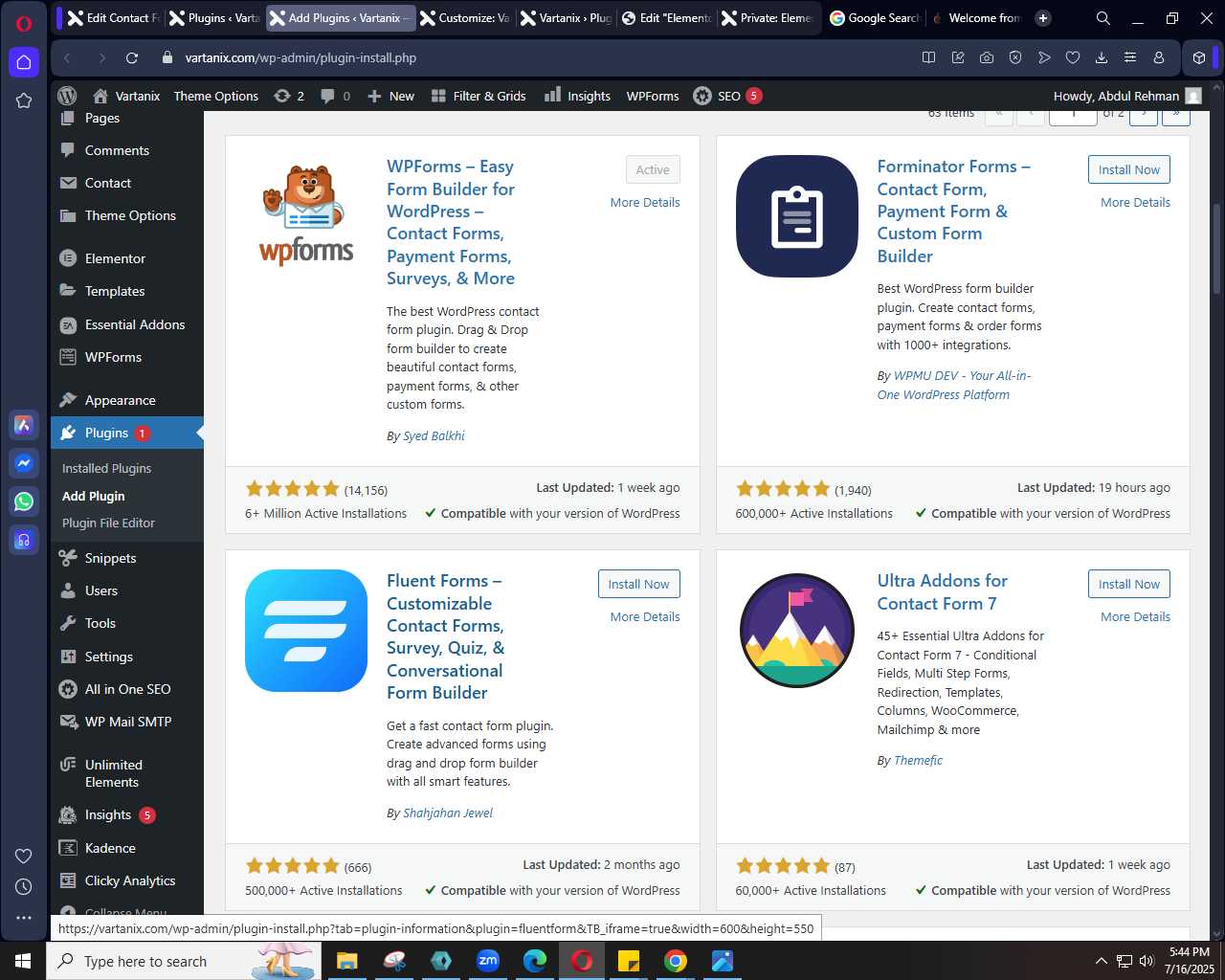Click the tab search magnifier icon
Viewport: 1225px width, 980px height.
pyautogui.click(x=1103, y=18)
